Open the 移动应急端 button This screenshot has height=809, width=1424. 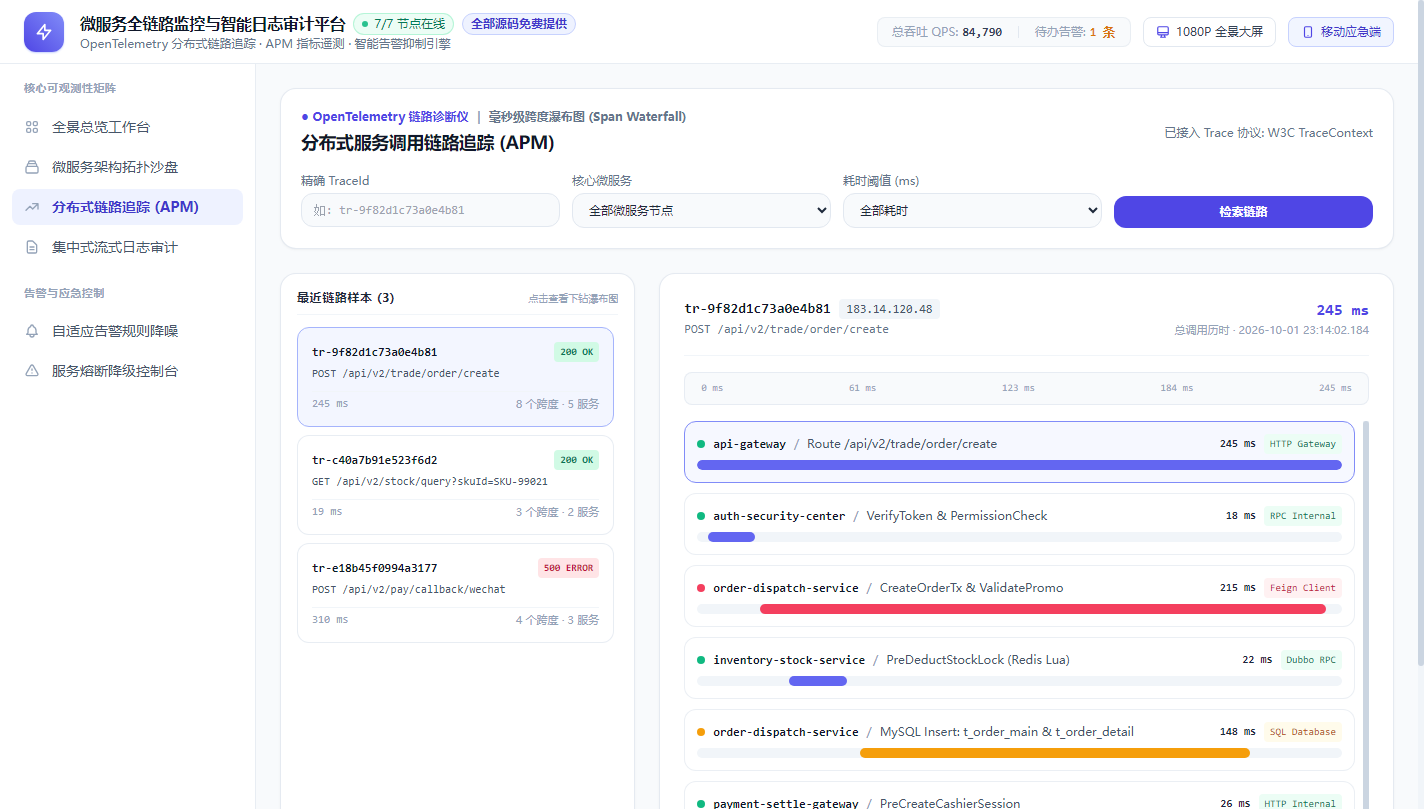click(1341, 32)
